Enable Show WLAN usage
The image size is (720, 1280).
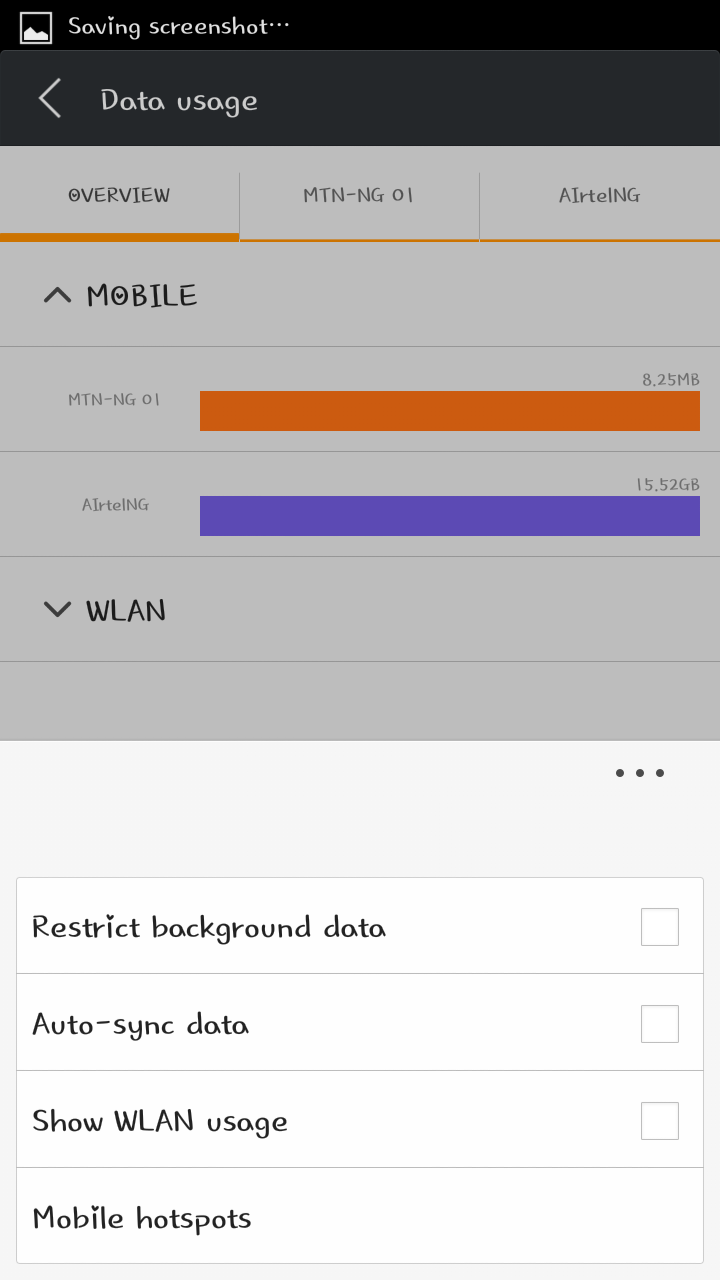tap(659, 1120)
